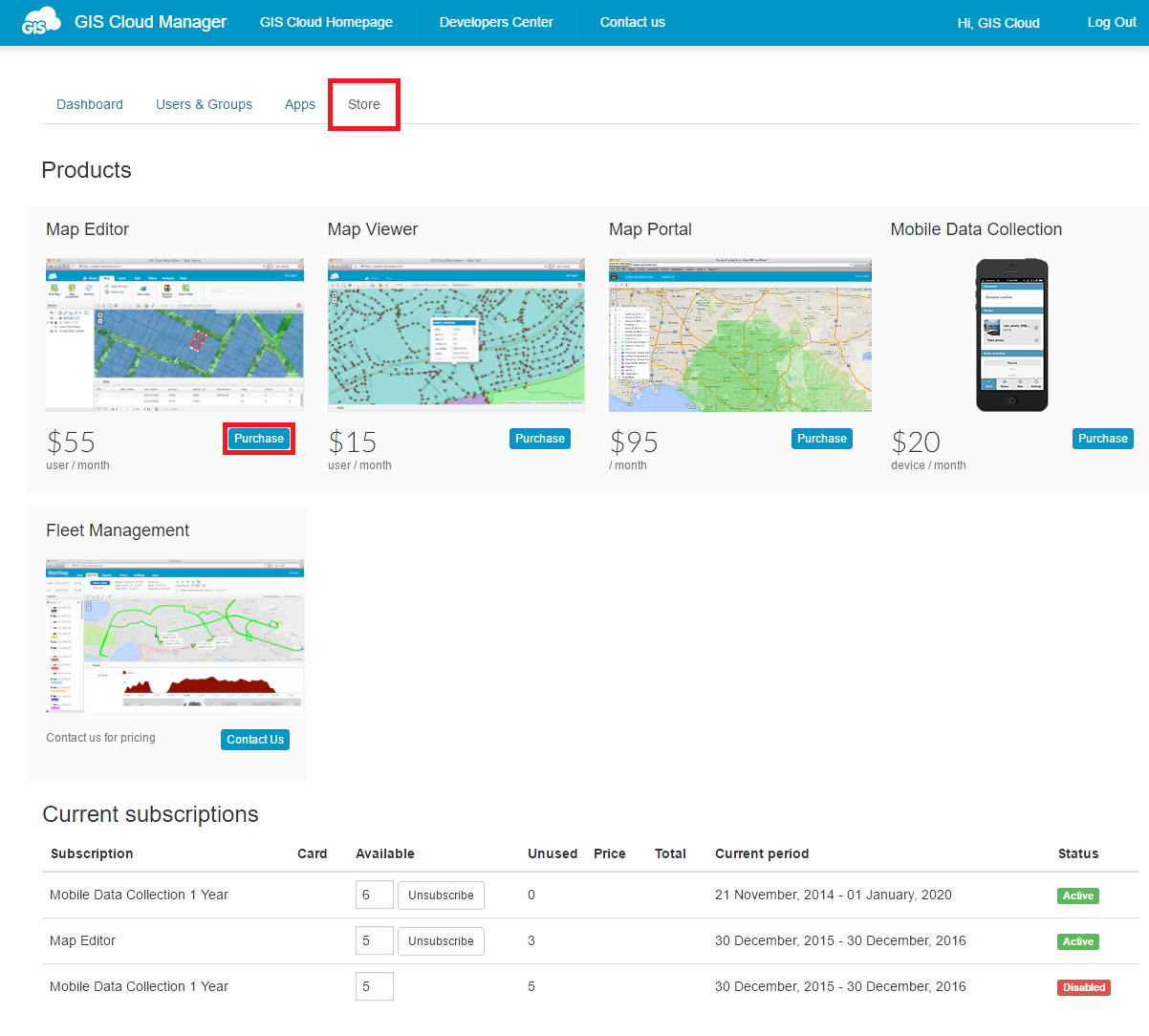Go to GIS Cloud Homepage

[326, 22]
